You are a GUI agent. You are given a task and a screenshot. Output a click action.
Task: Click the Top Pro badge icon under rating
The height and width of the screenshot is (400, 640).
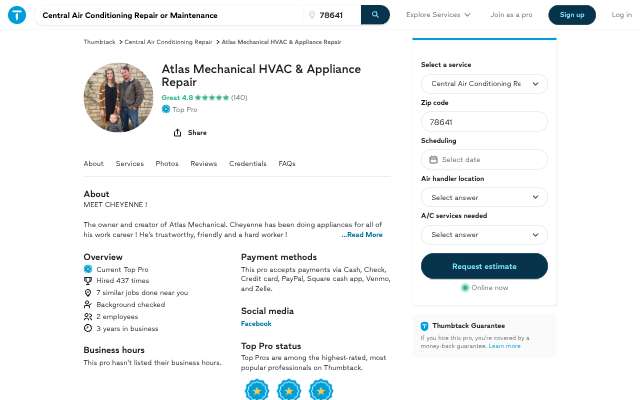(166, 109)
